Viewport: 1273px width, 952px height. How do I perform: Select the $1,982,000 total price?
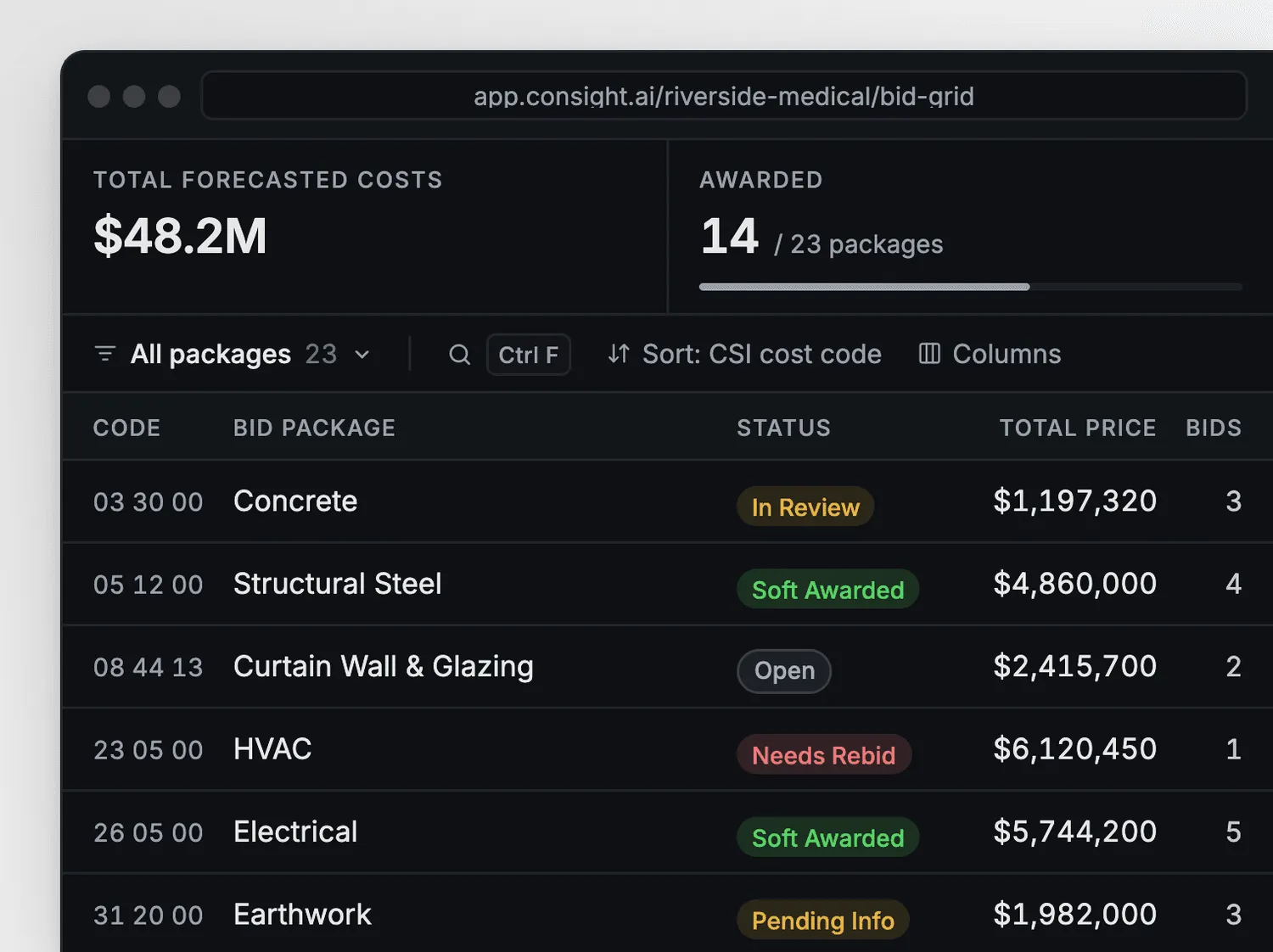point(1074,915)
